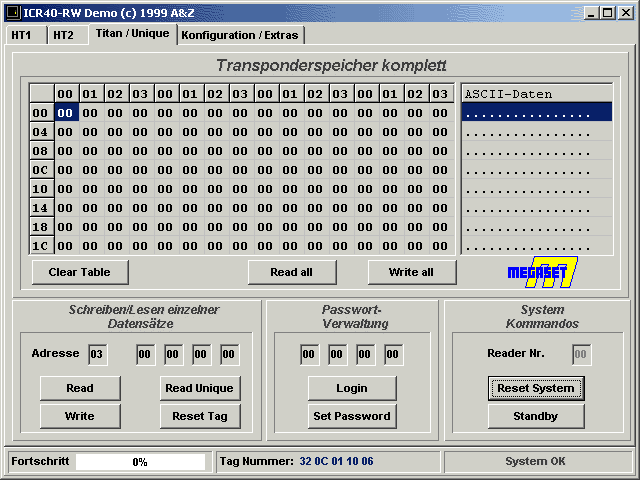Click the first password byte field
This screenshot has width=640, height=480.
click(x=310, y=354)
